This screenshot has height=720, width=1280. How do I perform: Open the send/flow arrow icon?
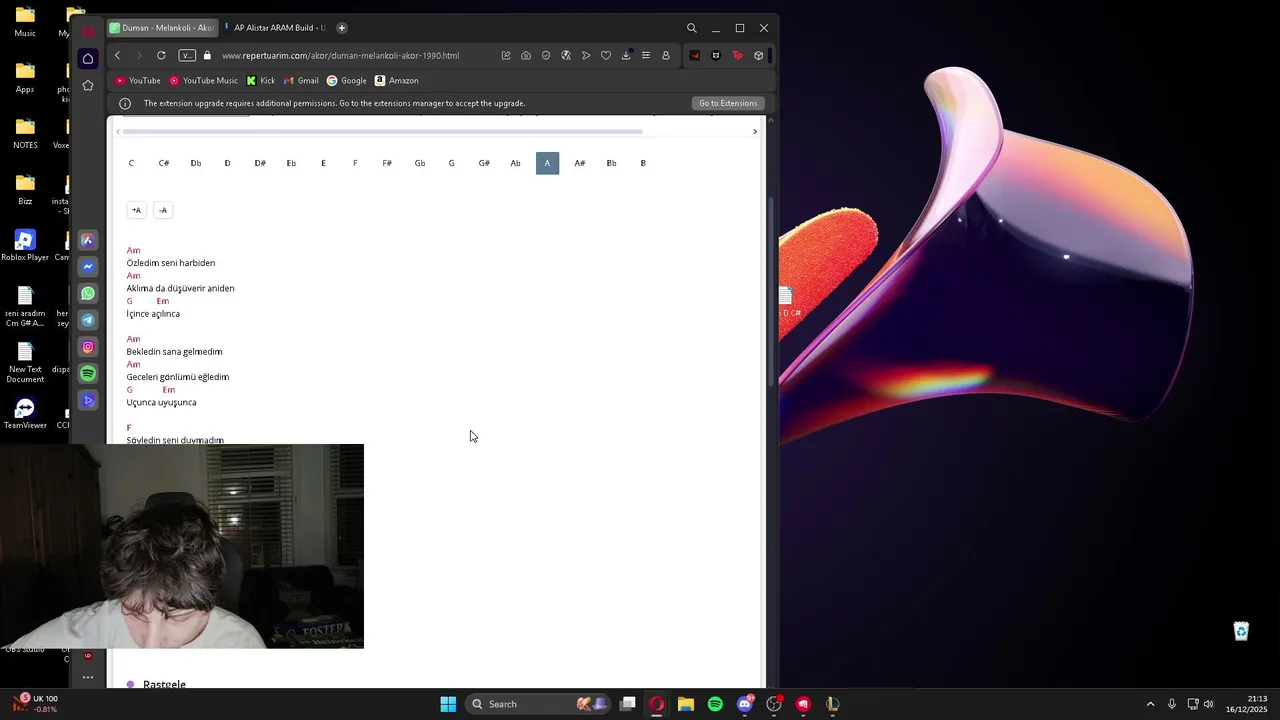[586, 55]
